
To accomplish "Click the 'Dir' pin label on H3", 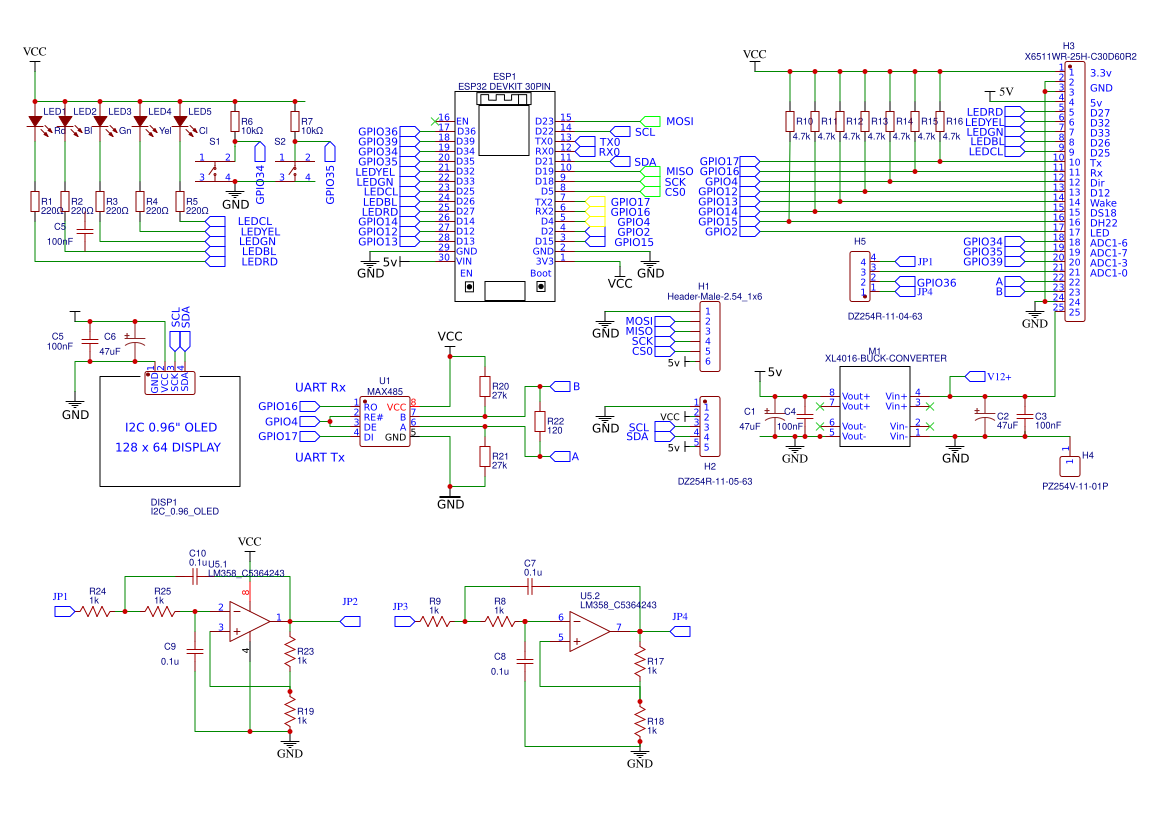I will (x=1097, y=183).
